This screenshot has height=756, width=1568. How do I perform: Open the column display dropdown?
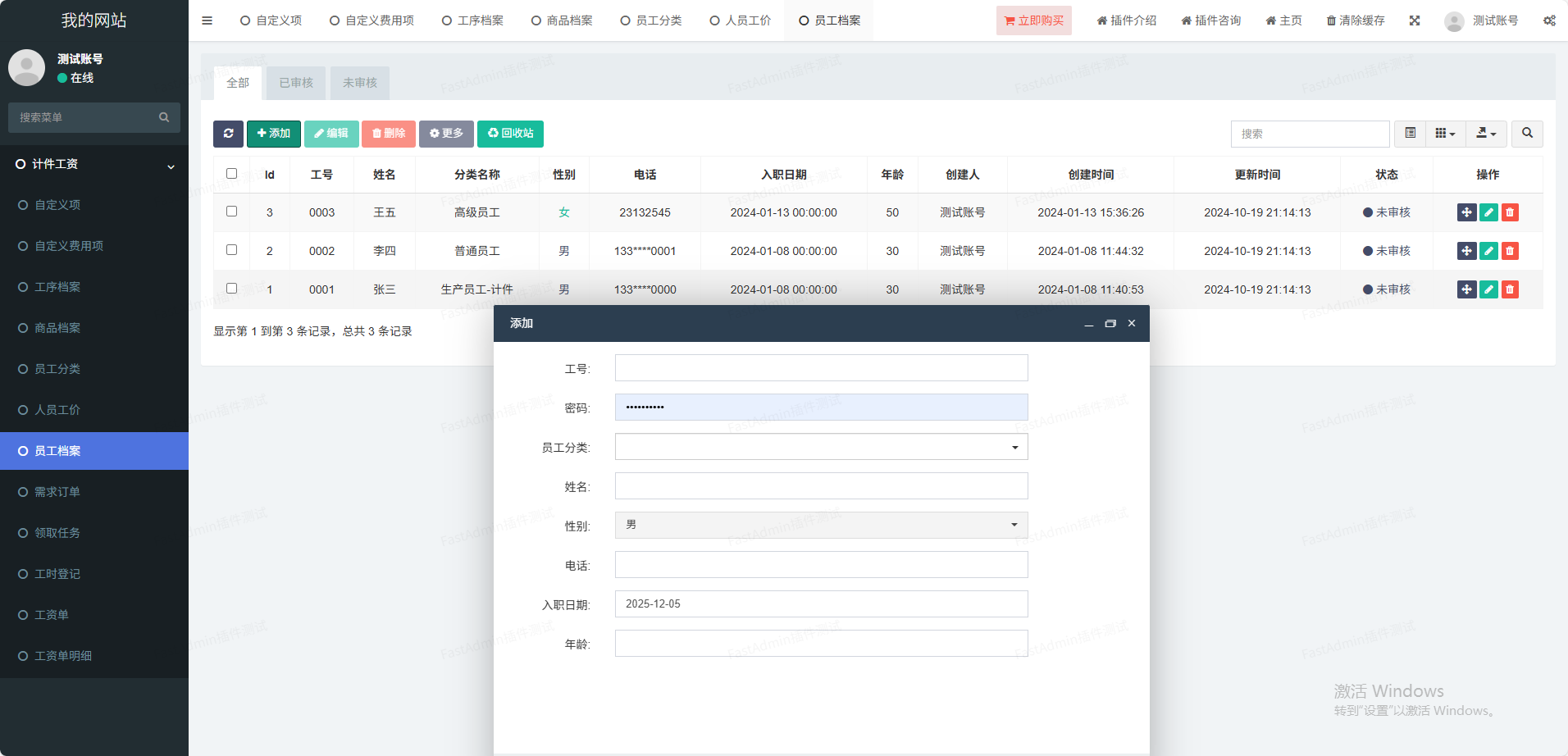click(x=1445, y=134)
